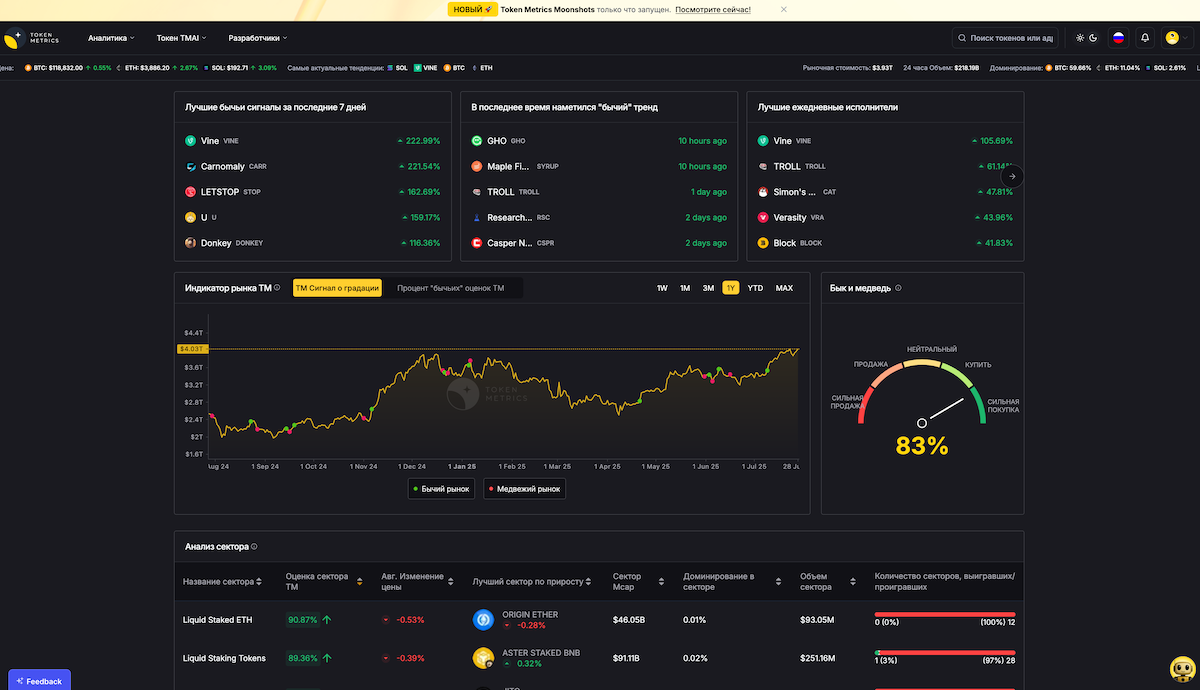Screen dimensions: 1200x690
Task: Open the Аналитика dropdown menu
Action: (x=111, y=38)
